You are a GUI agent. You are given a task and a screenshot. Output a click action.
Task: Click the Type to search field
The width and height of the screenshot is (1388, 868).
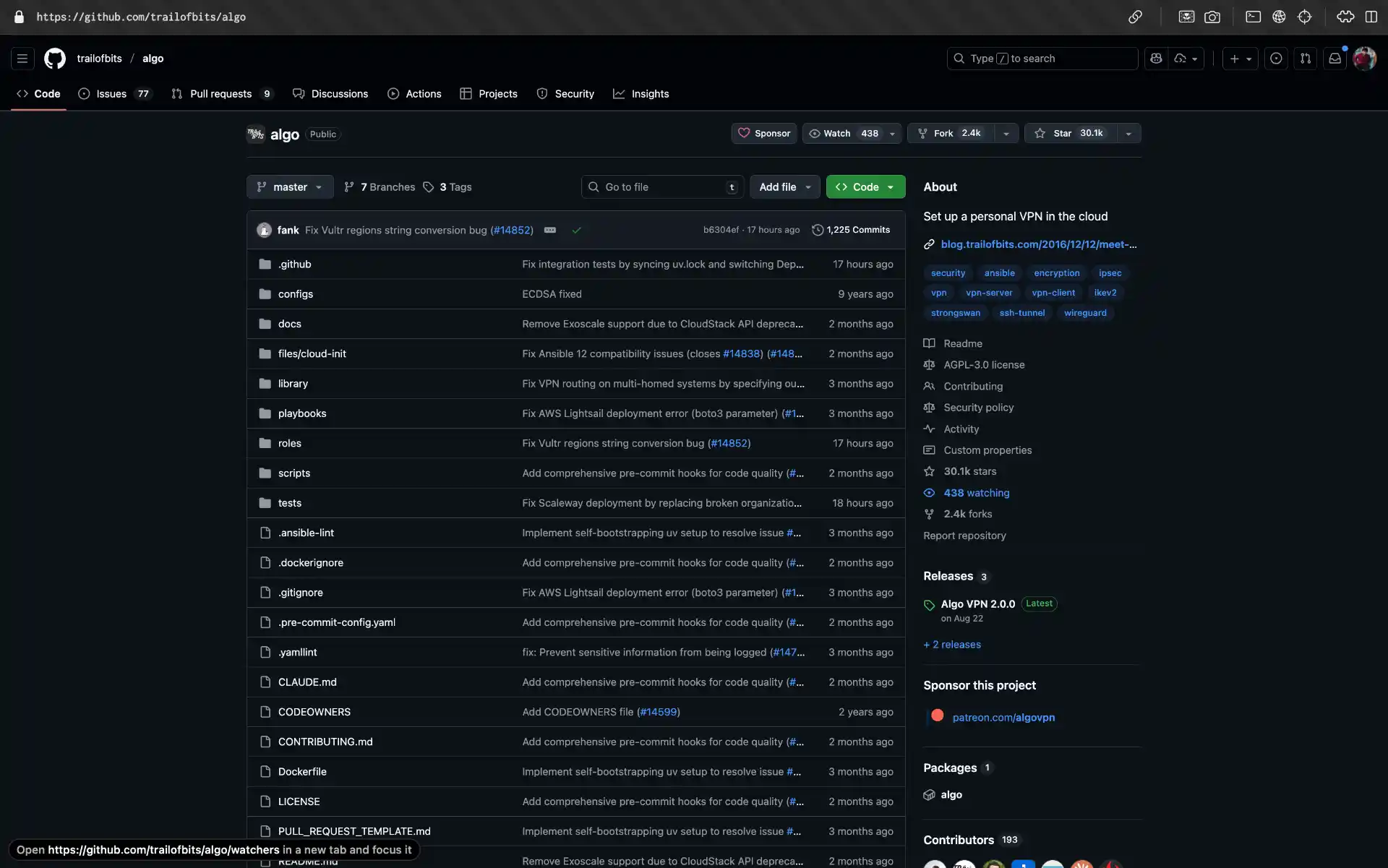[x=1041, y=59]
